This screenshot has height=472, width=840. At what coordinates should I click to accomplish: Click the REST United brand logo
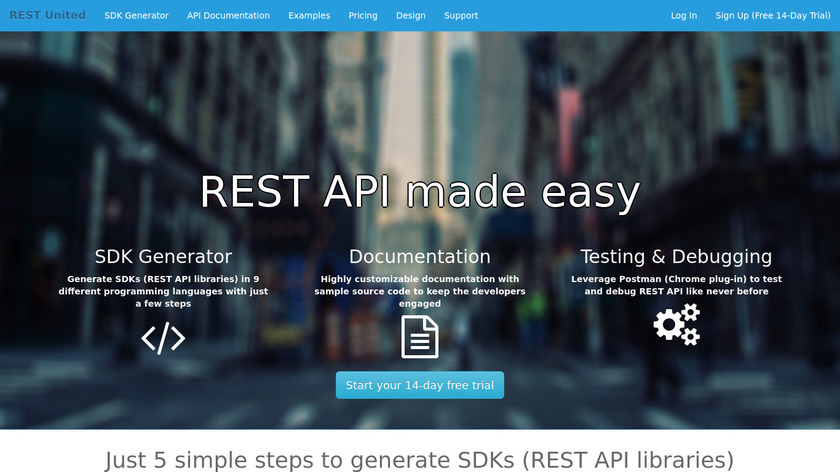click(x=47, y=15)
